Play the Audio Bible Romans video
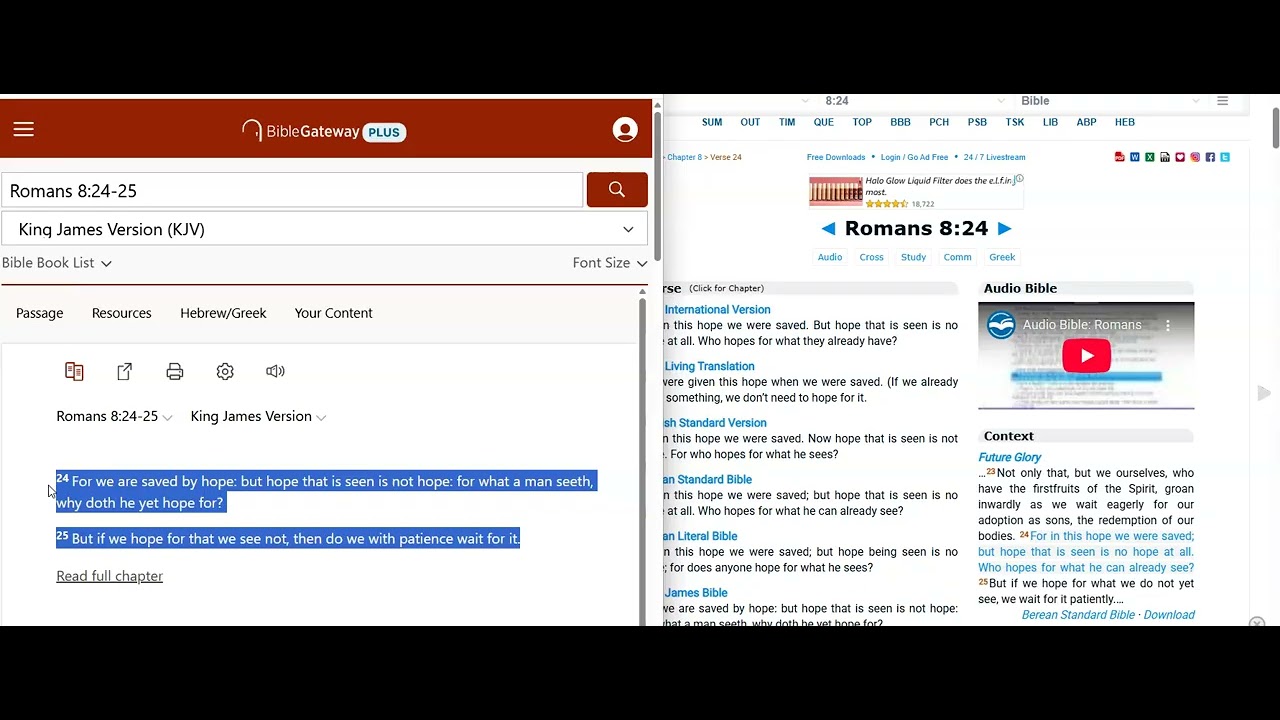 click(x=1086, y=356)
